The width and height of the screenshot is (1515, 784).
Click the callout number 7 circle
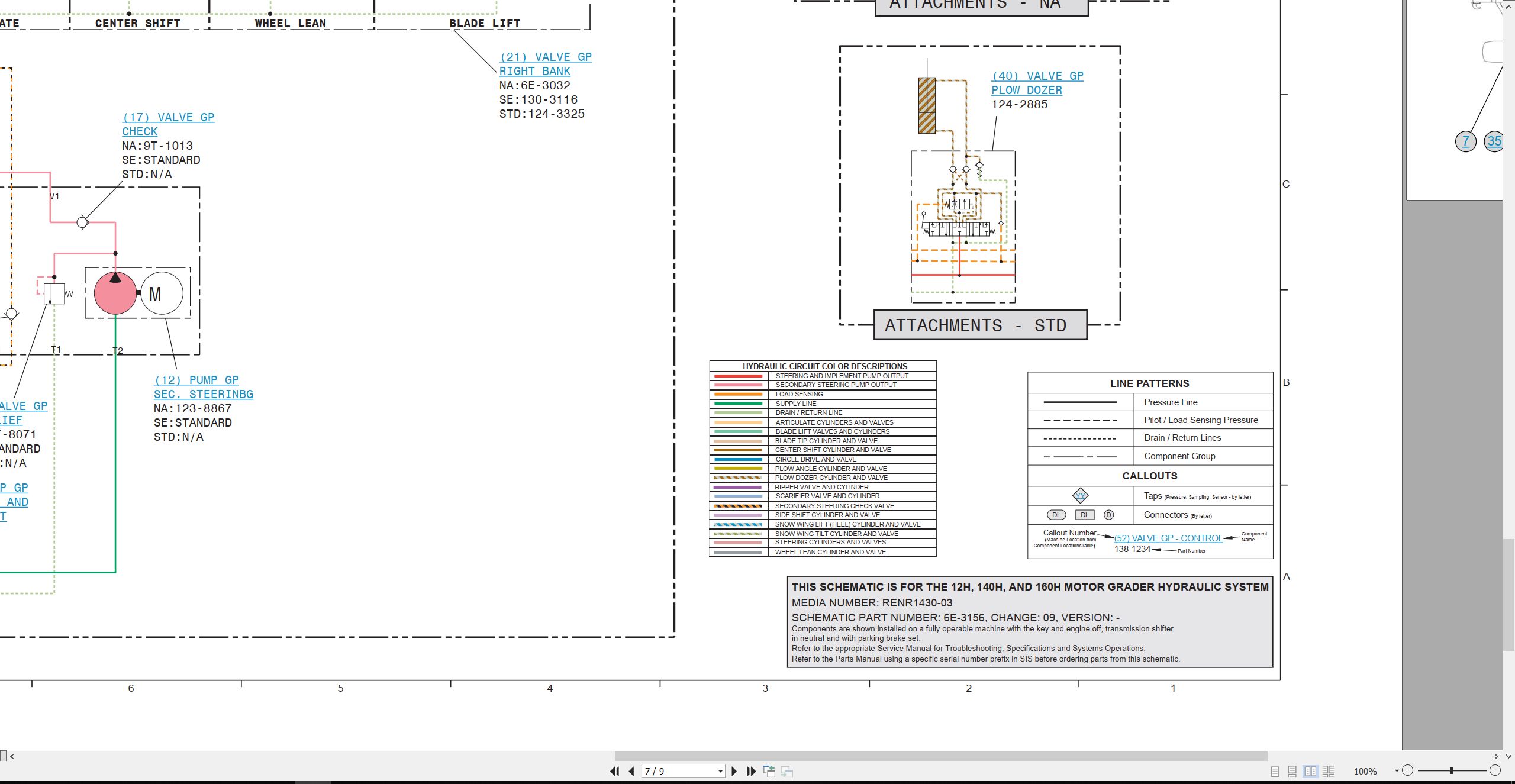tap(1465, 141)
